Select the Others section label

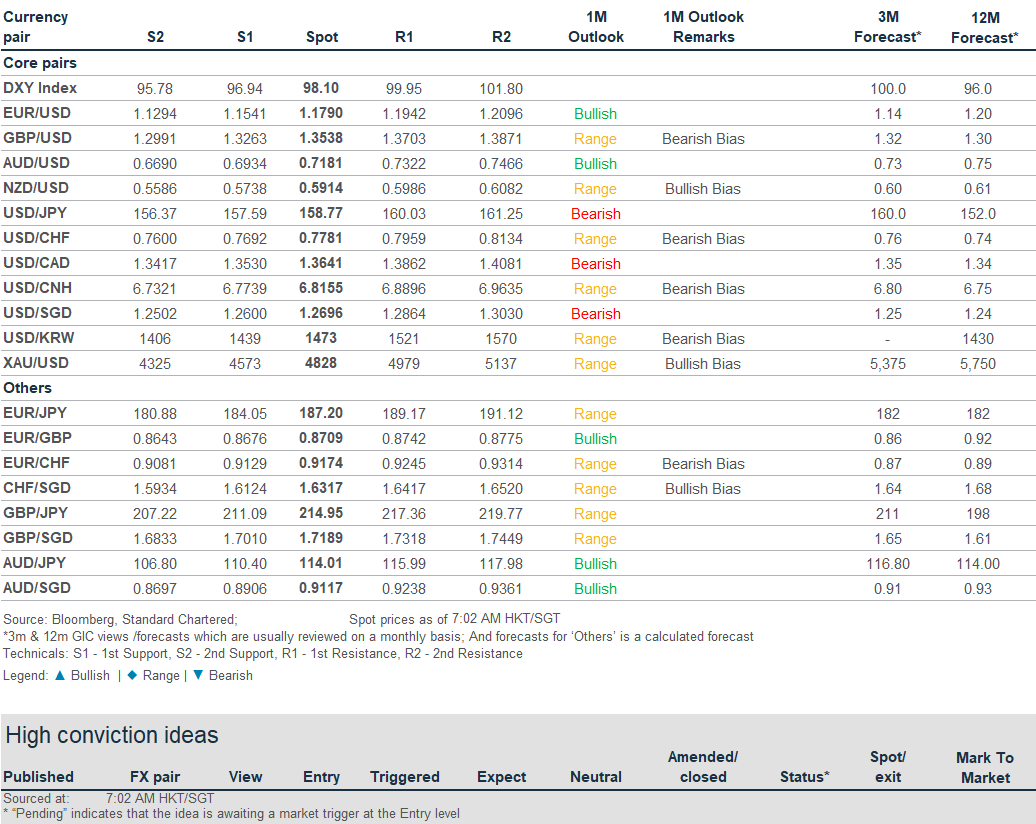coord(27,388)
